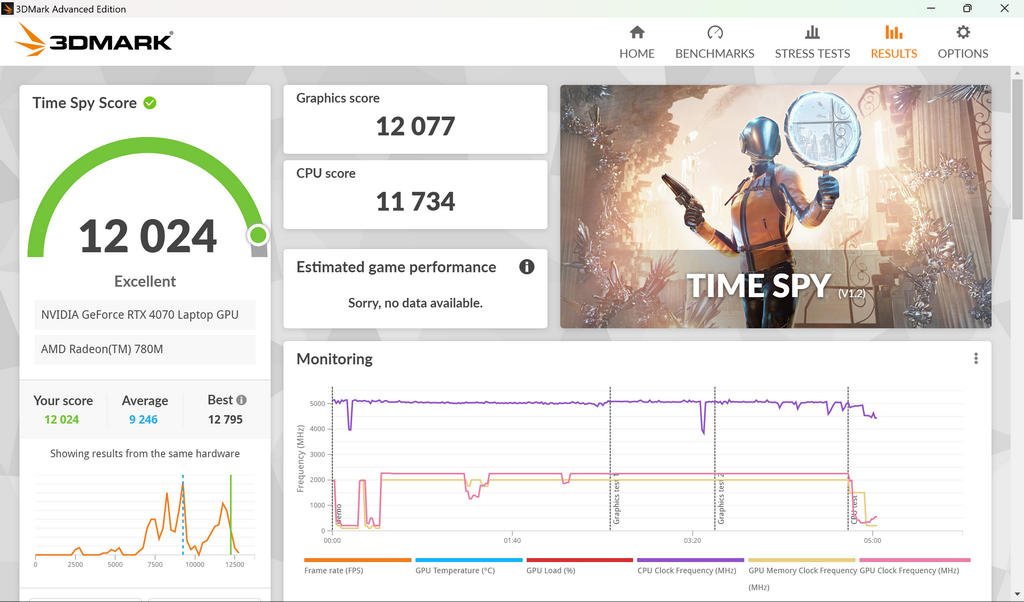The width and height of the screenshot is (1024, 602).
Task: Open the BENCHMARKS tab
Action: click(714, 42)
